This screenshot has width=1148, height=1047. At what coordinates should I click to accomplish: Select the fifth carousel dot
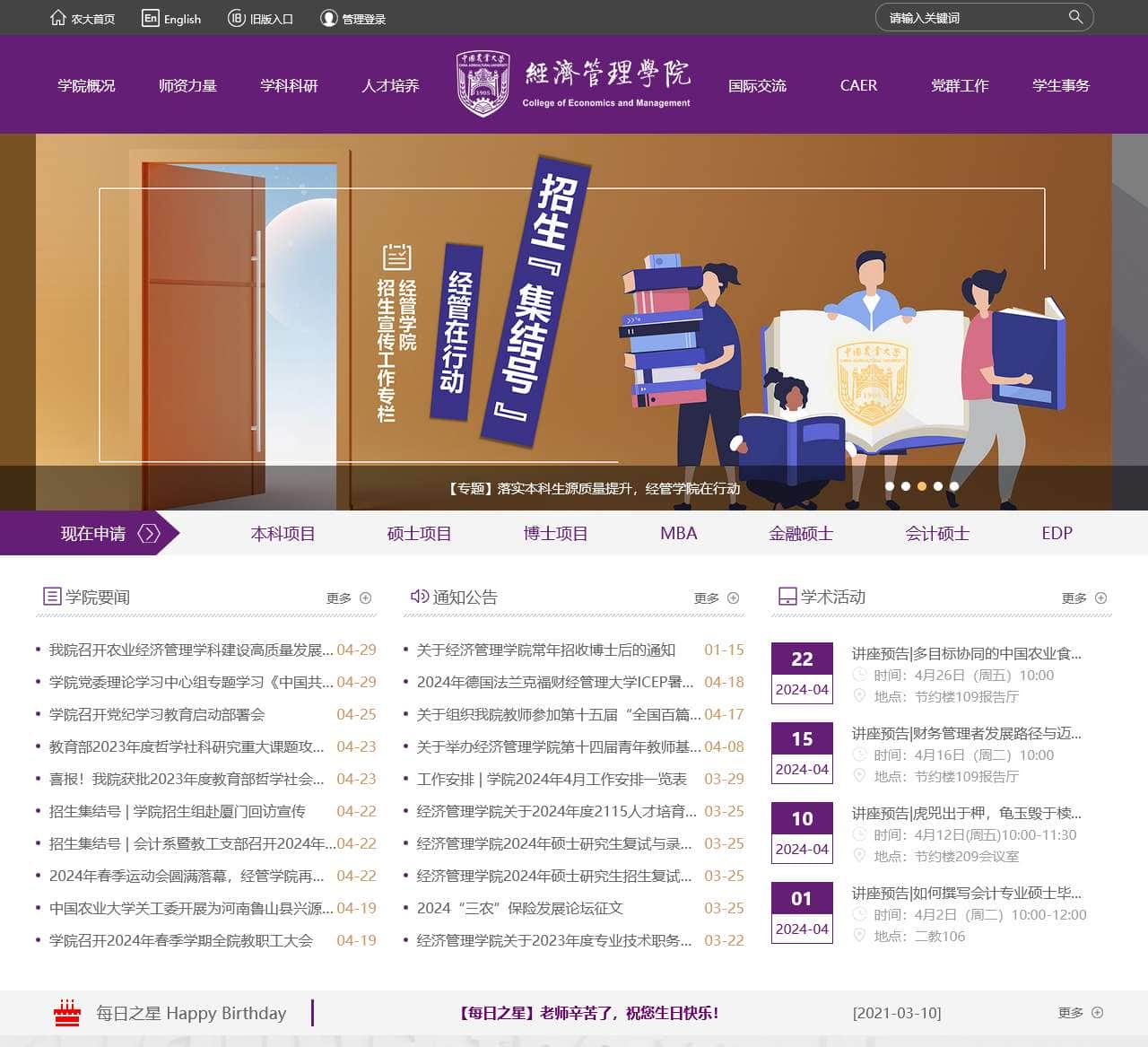click(954, 486)
